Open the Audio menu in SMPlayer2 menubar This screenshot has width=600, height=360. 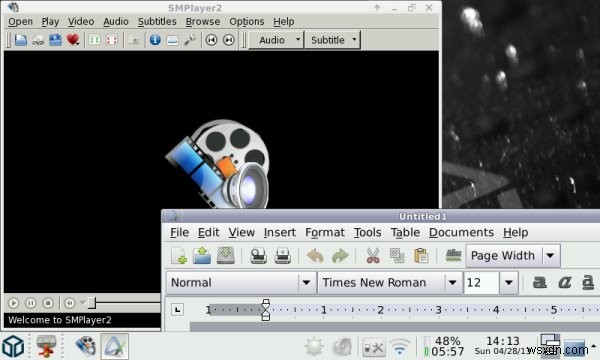point(116,22)
